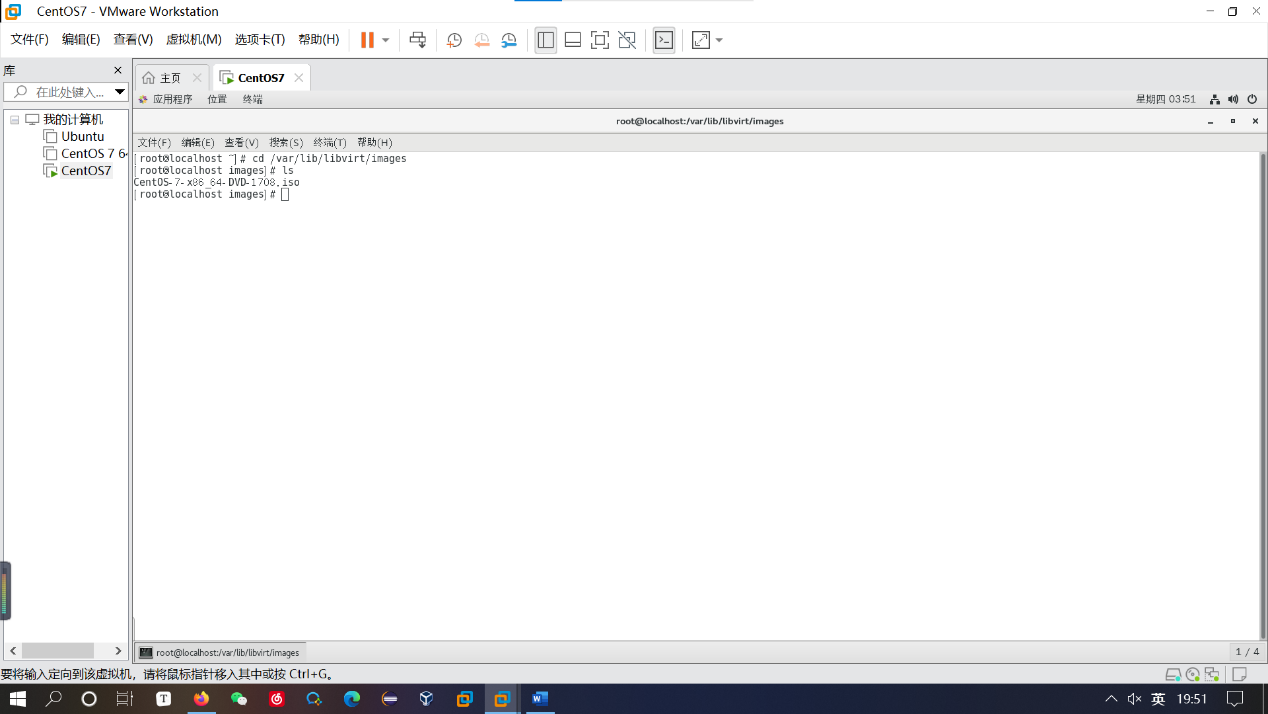Click the CD/DVD device status icon
This screenshot has height=714, width=1268.
point(1193,675)
